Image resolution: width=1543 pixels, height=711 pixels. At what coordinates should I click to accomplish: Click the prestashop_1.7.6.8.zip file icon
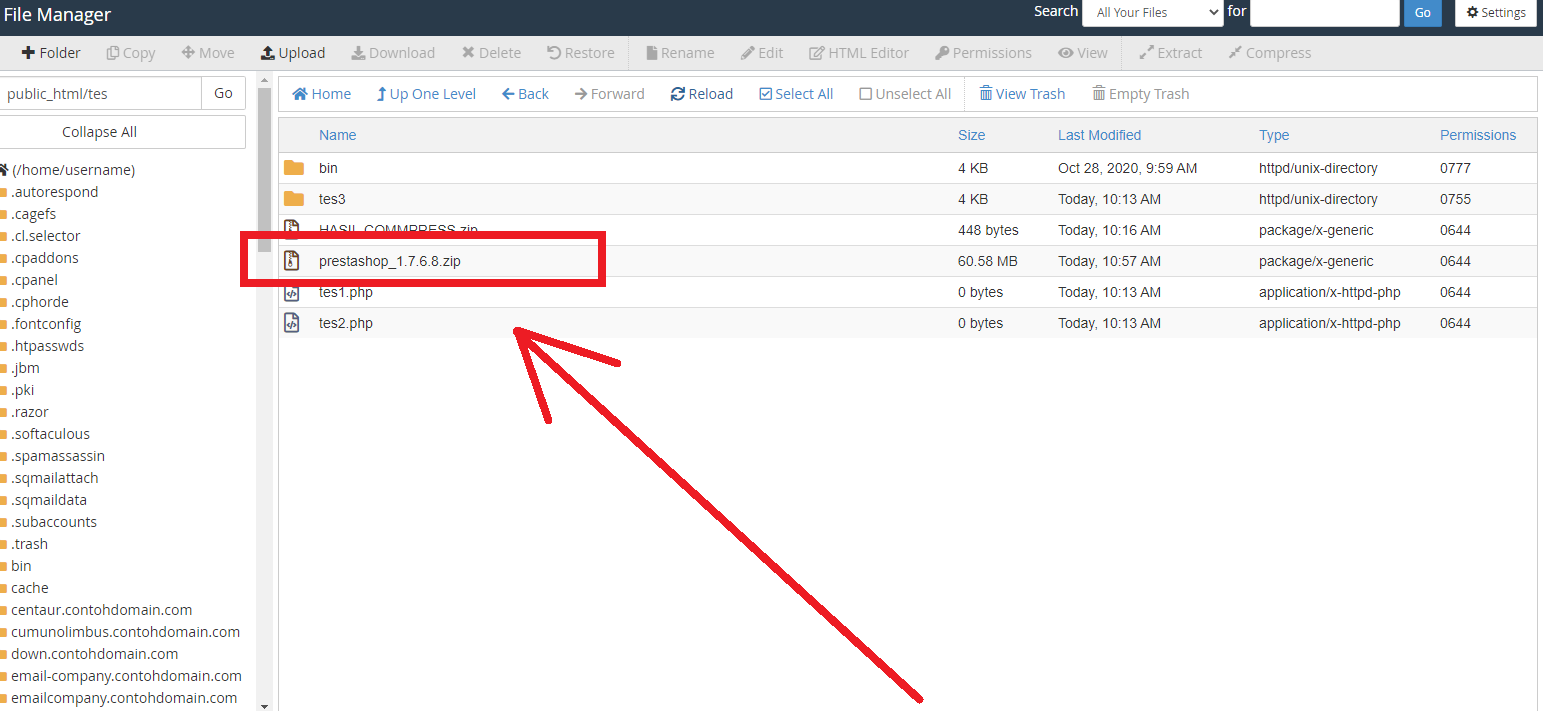(x=292, y=261)
